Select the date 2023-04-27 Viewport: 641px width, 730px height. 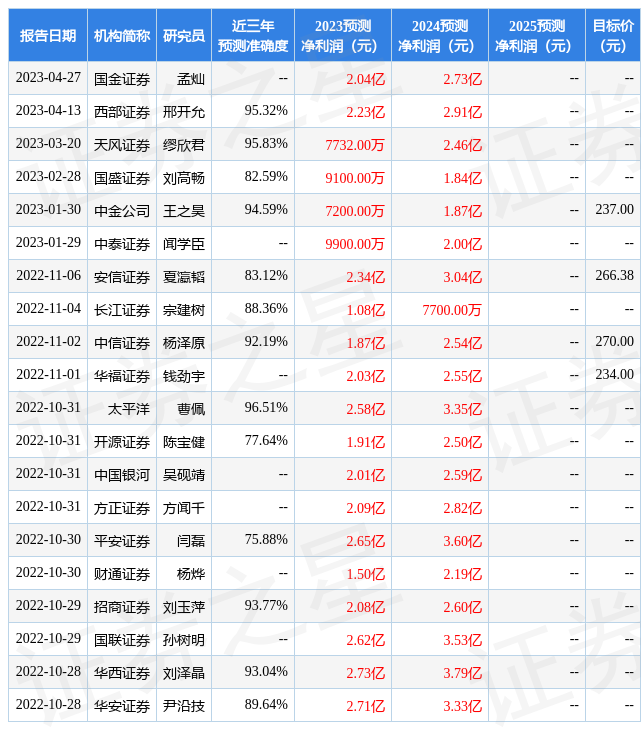tap(48, 78)
